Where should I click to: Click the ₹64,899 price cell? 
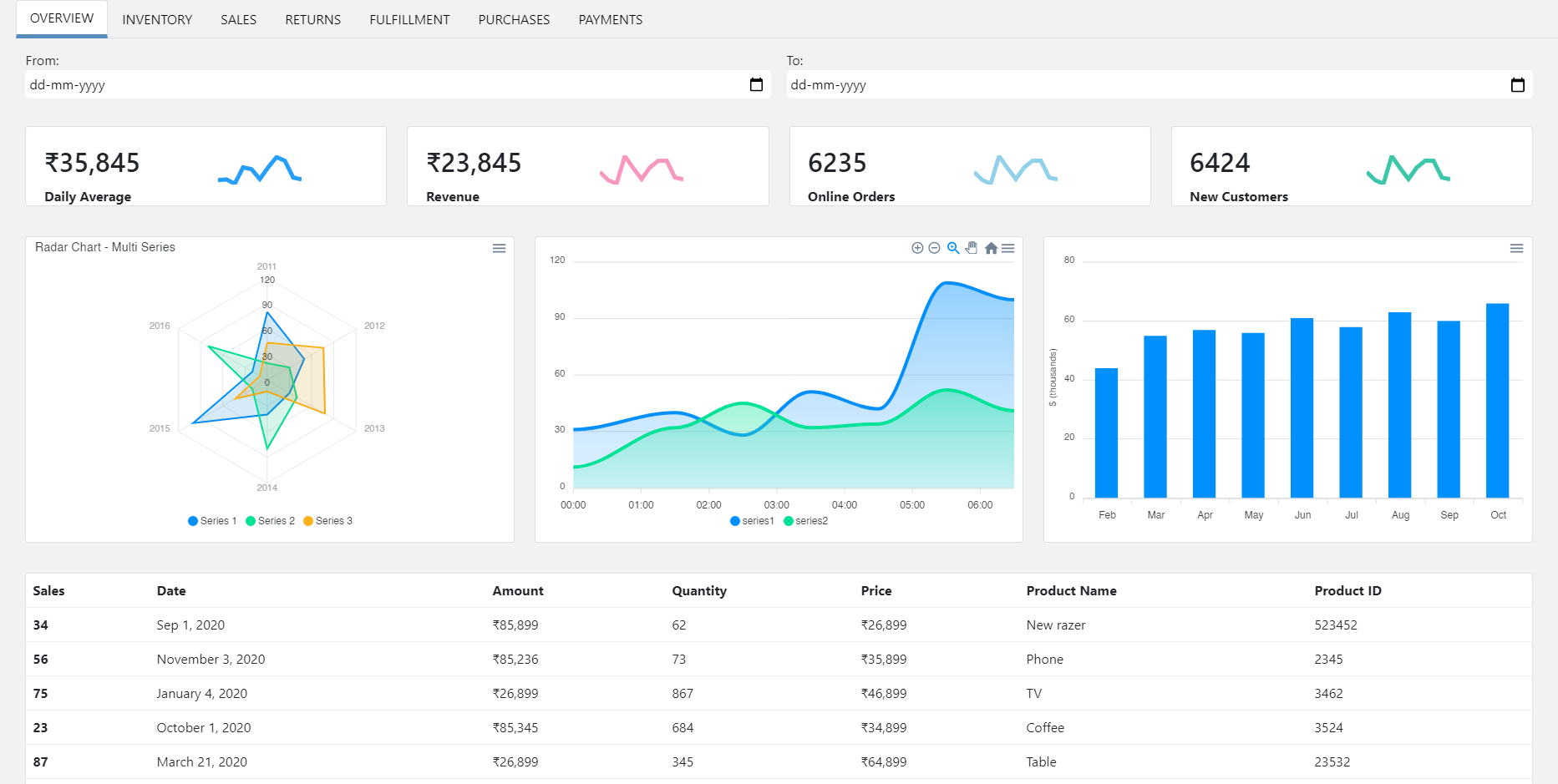point(884,761)
